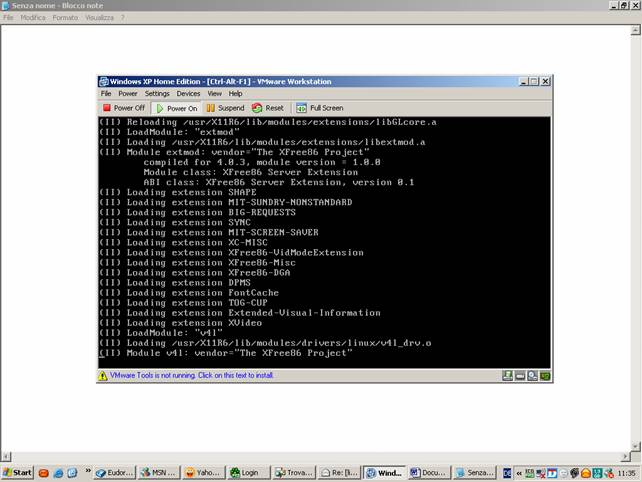Click first green device icon in VMware status bar
The width and height of the screenshot is (642, 482).
tap(507, 376)
